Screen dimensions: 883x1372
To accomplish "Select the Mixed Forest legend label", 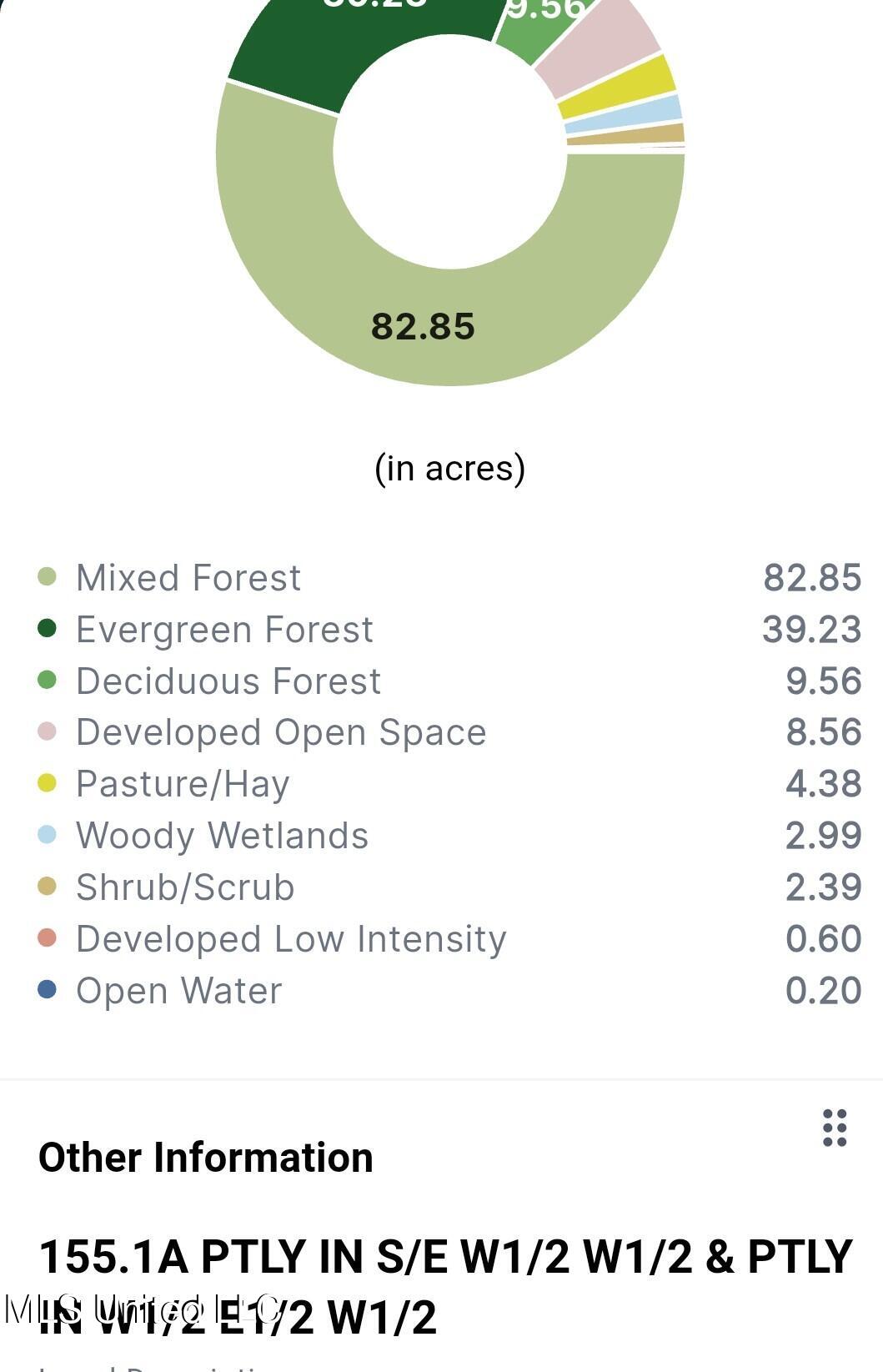I will 188,578.
